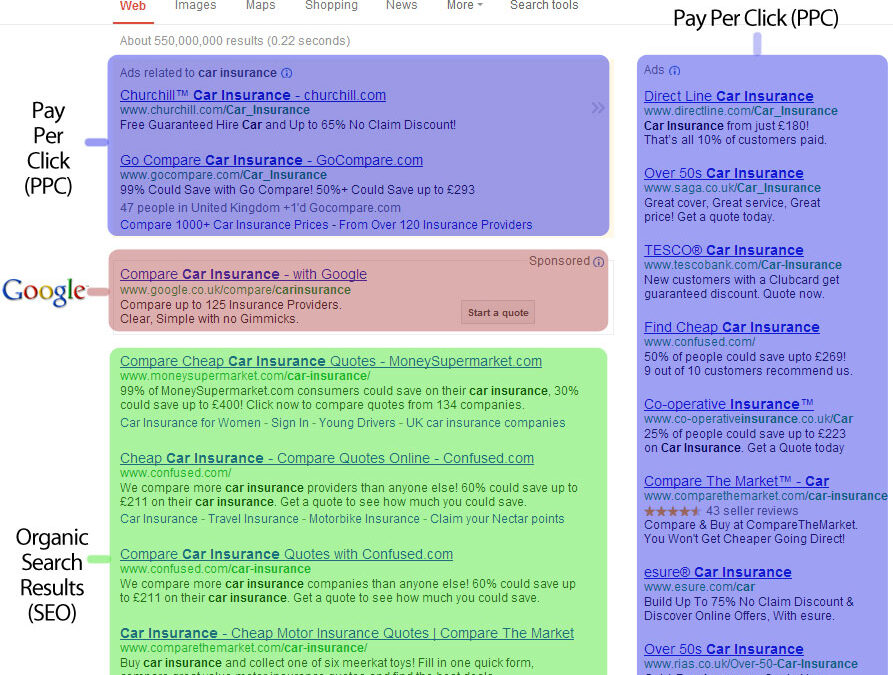Open the Maps tab

(260, 5)
